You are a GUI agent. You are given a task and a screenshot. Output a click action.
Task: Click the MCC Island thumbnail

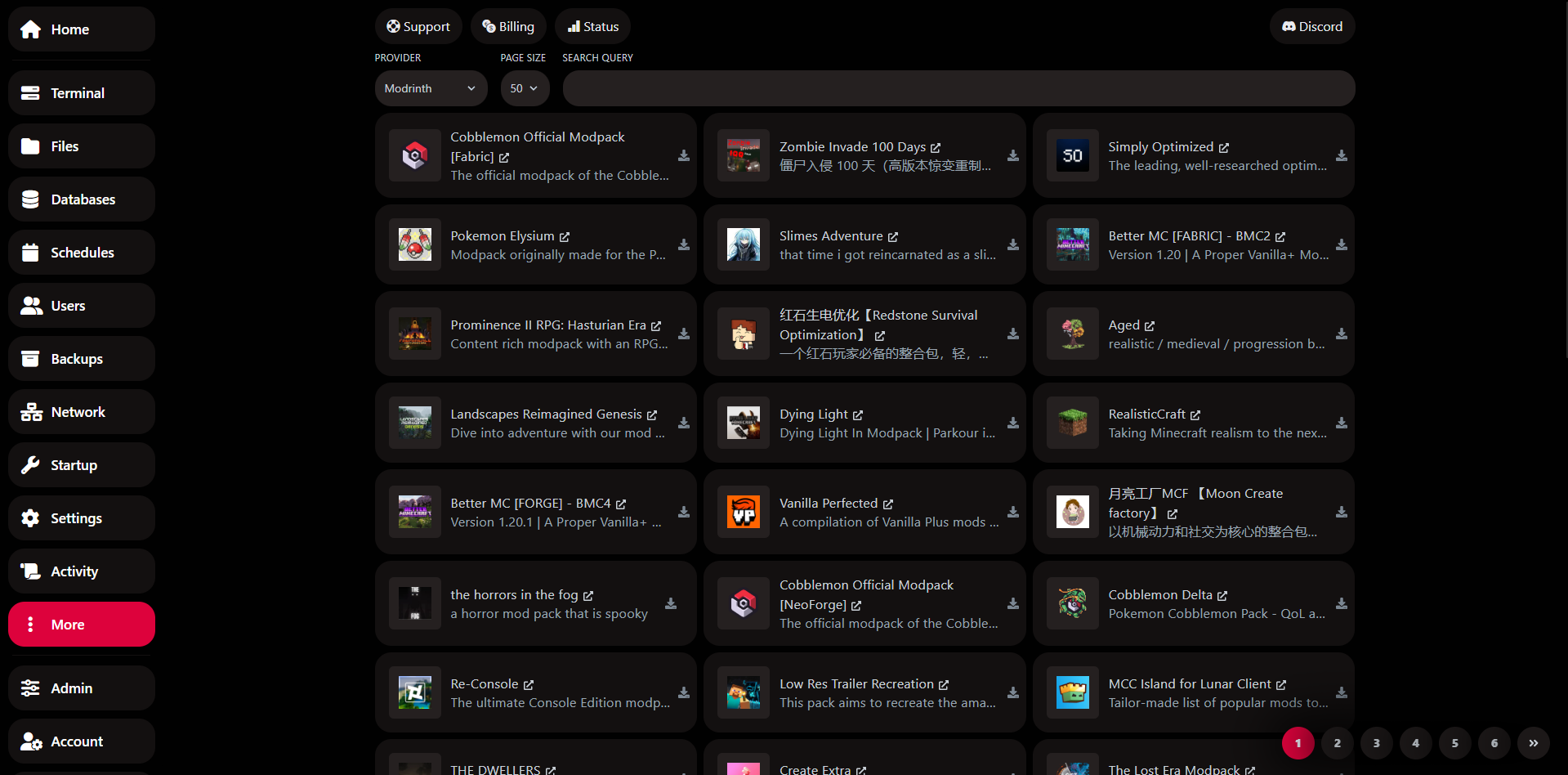pos(1073,692)
